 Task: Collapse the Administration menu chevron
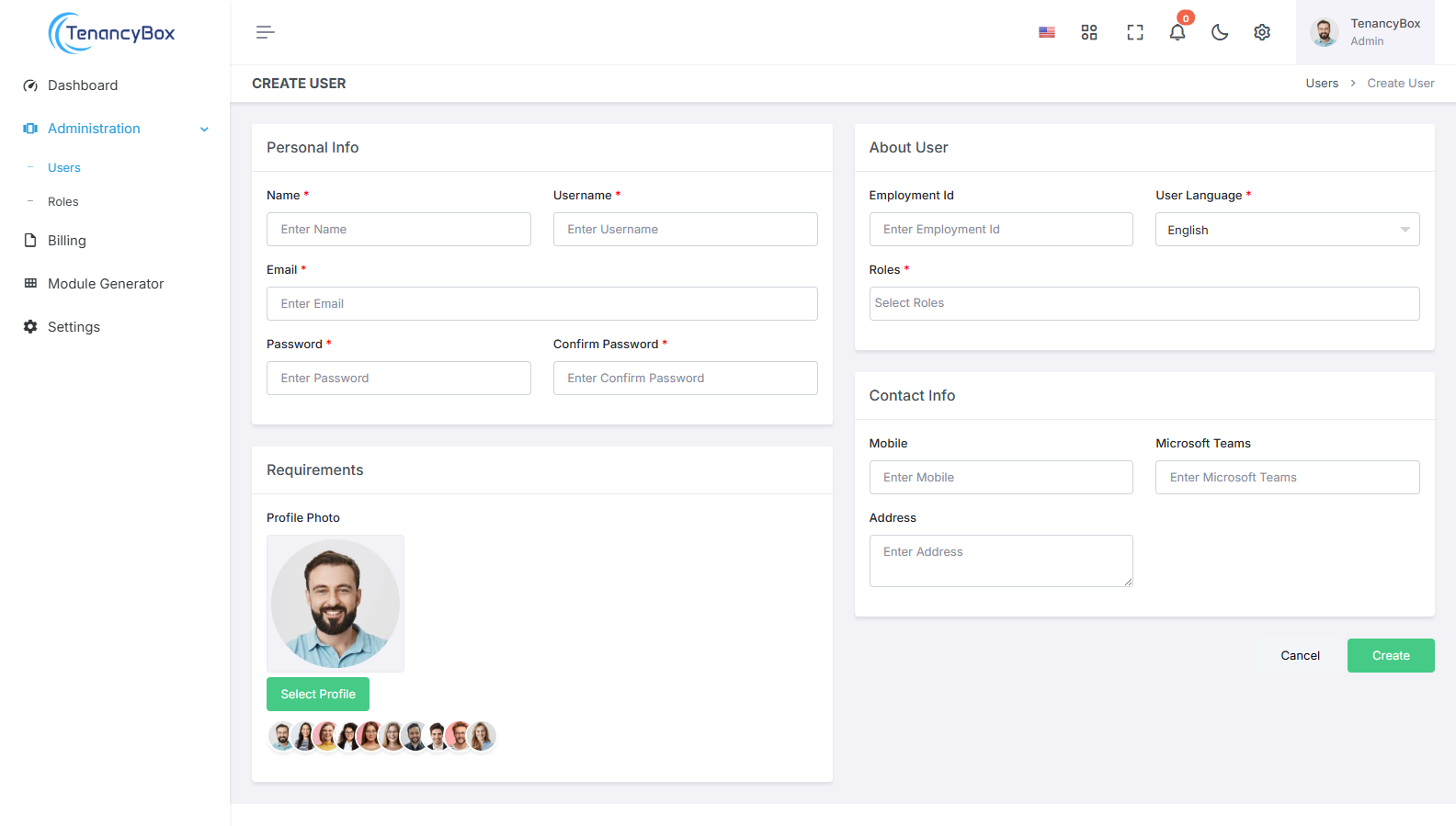click(204, 130)
